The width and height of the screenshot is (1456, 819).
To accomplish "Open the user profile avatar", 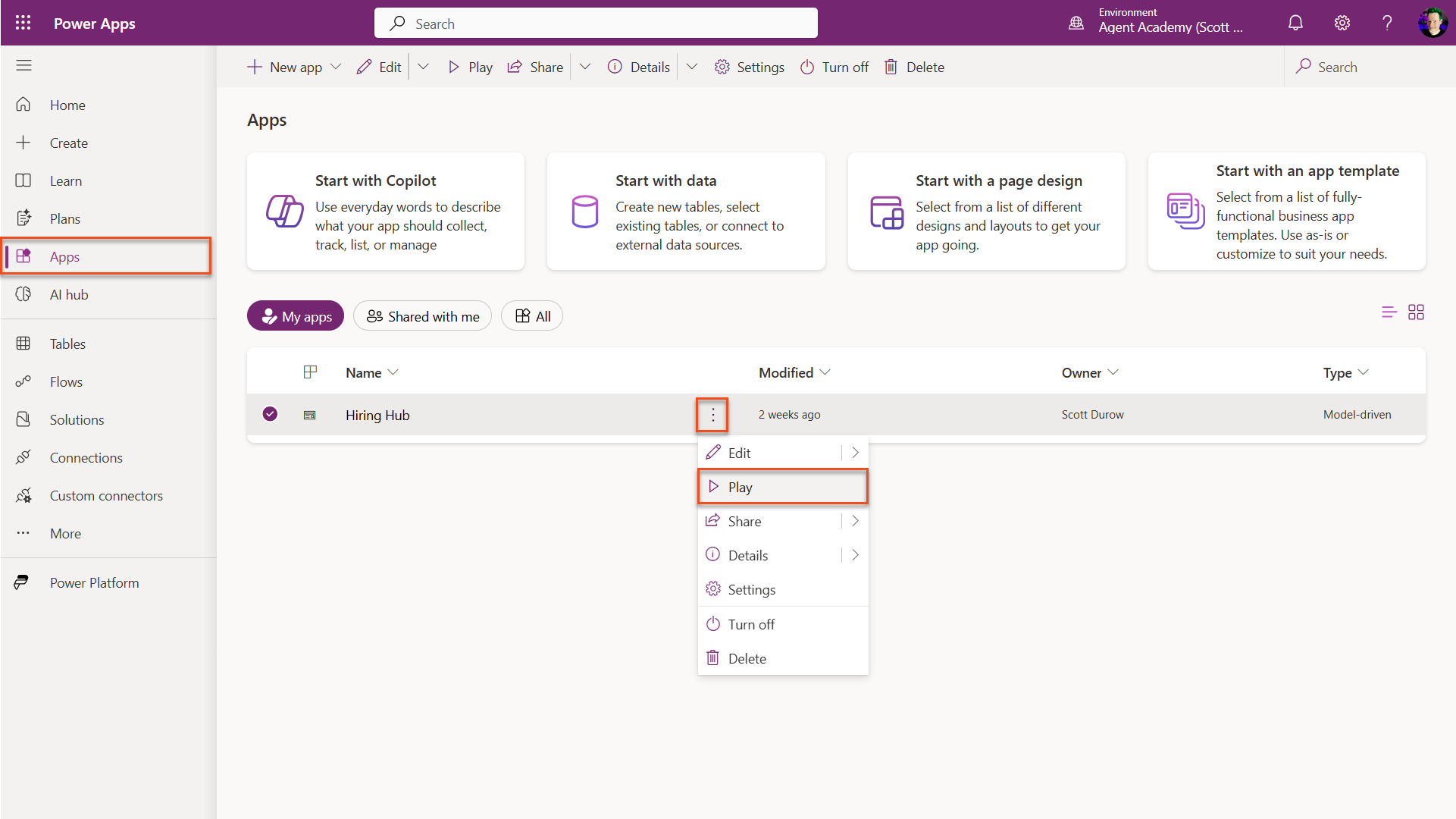I will [x=1432, y=23].
